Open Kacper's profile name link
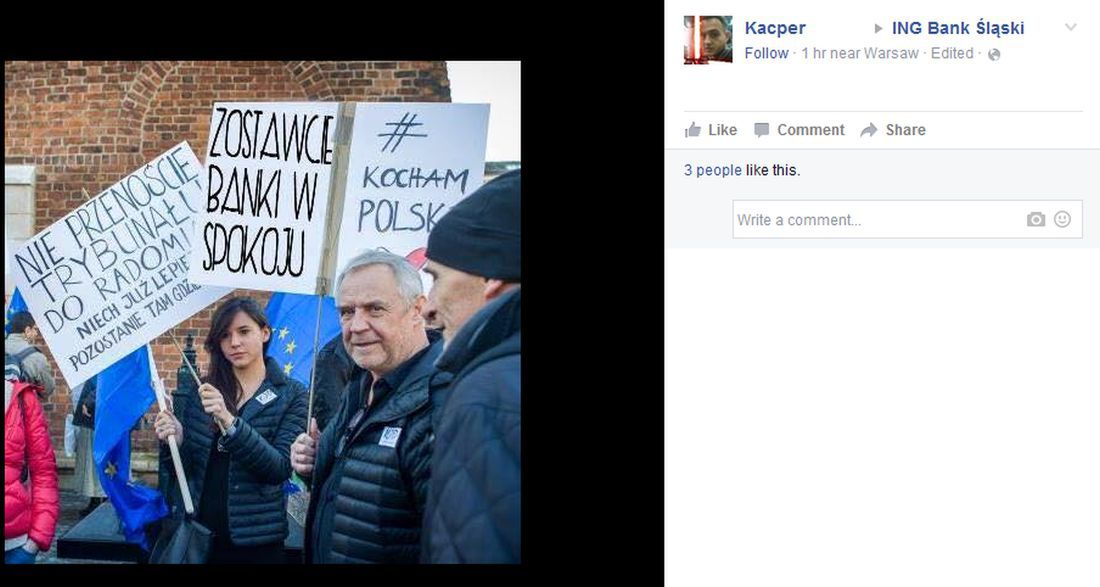 click(774, 28)
